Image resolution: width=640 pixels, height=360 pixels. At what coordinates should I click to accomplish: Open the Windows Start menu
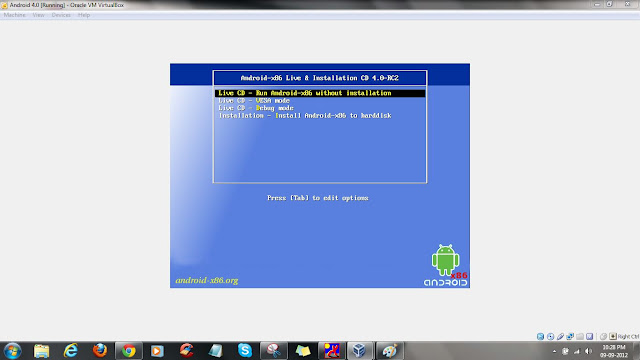[x=12, y=351]
